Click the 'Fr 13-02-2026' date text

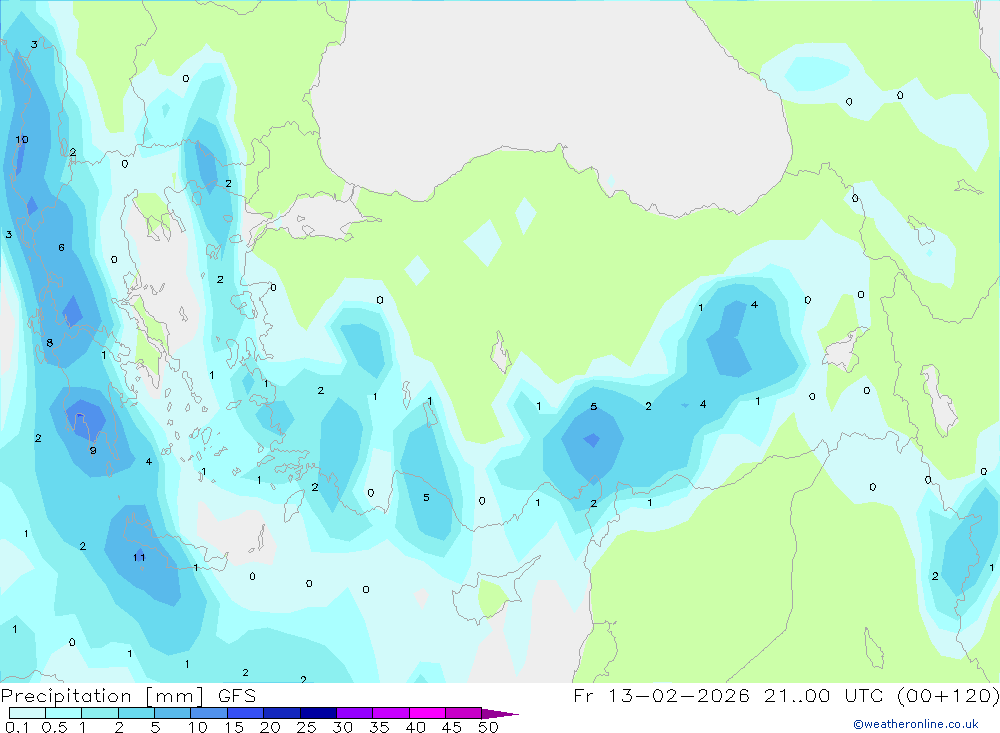click(x=662, y=695)
